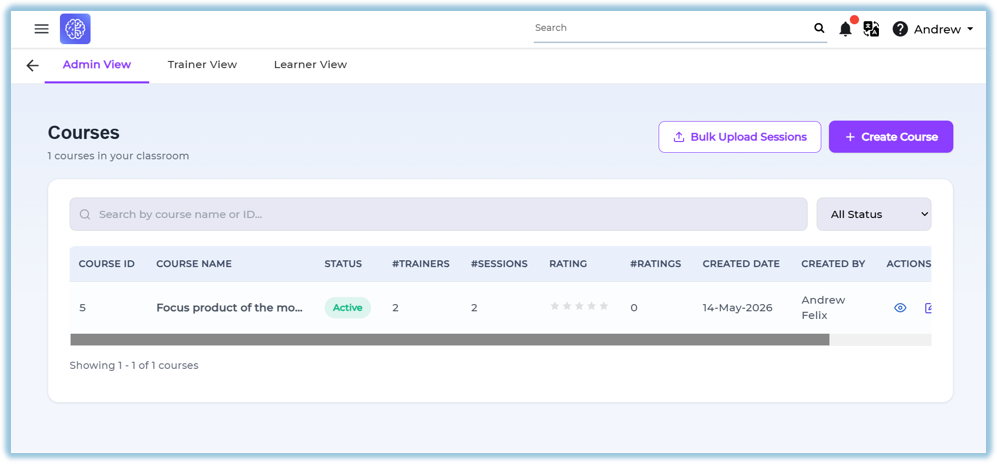Click the horizontal table scrollbar
The height and width of the screenshot is (464, 997).
450,339
